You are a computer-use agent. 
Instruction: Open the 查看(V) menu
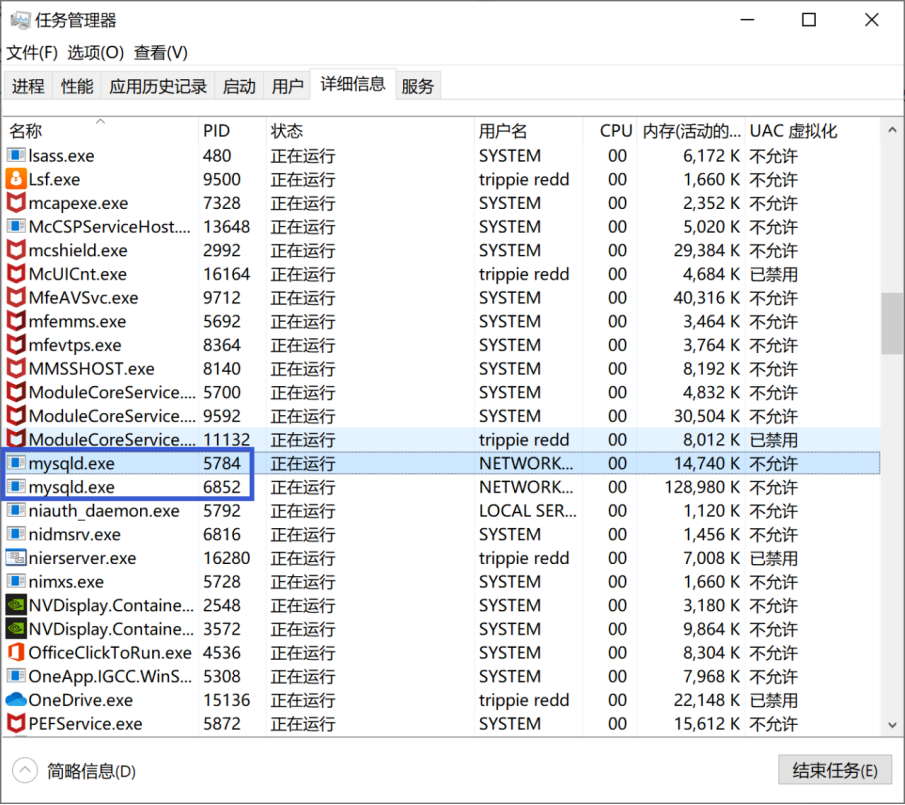pyautogui.click(x=160, y=53)
